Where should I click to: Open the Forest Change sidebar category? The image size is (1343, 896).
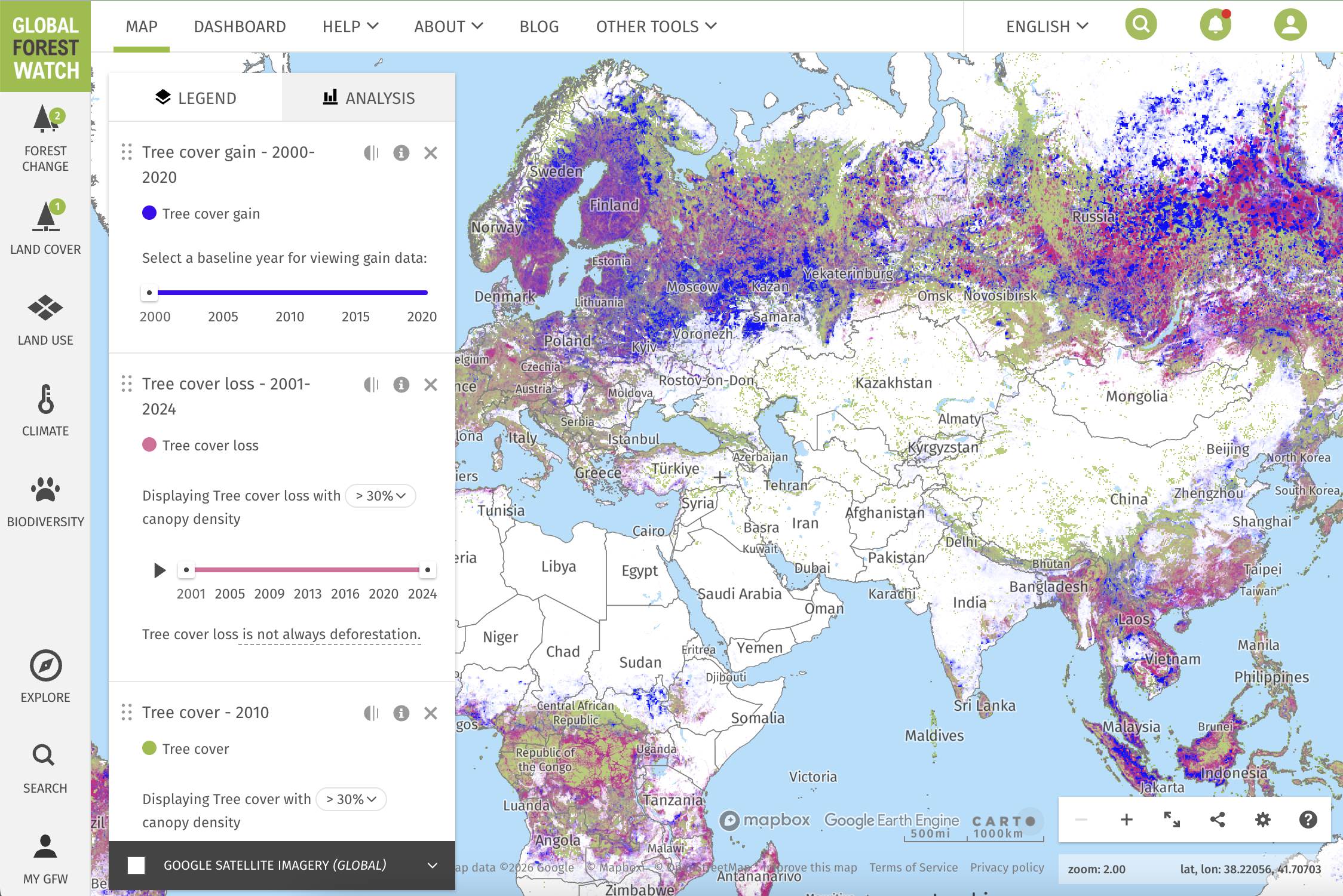point(45,139)
